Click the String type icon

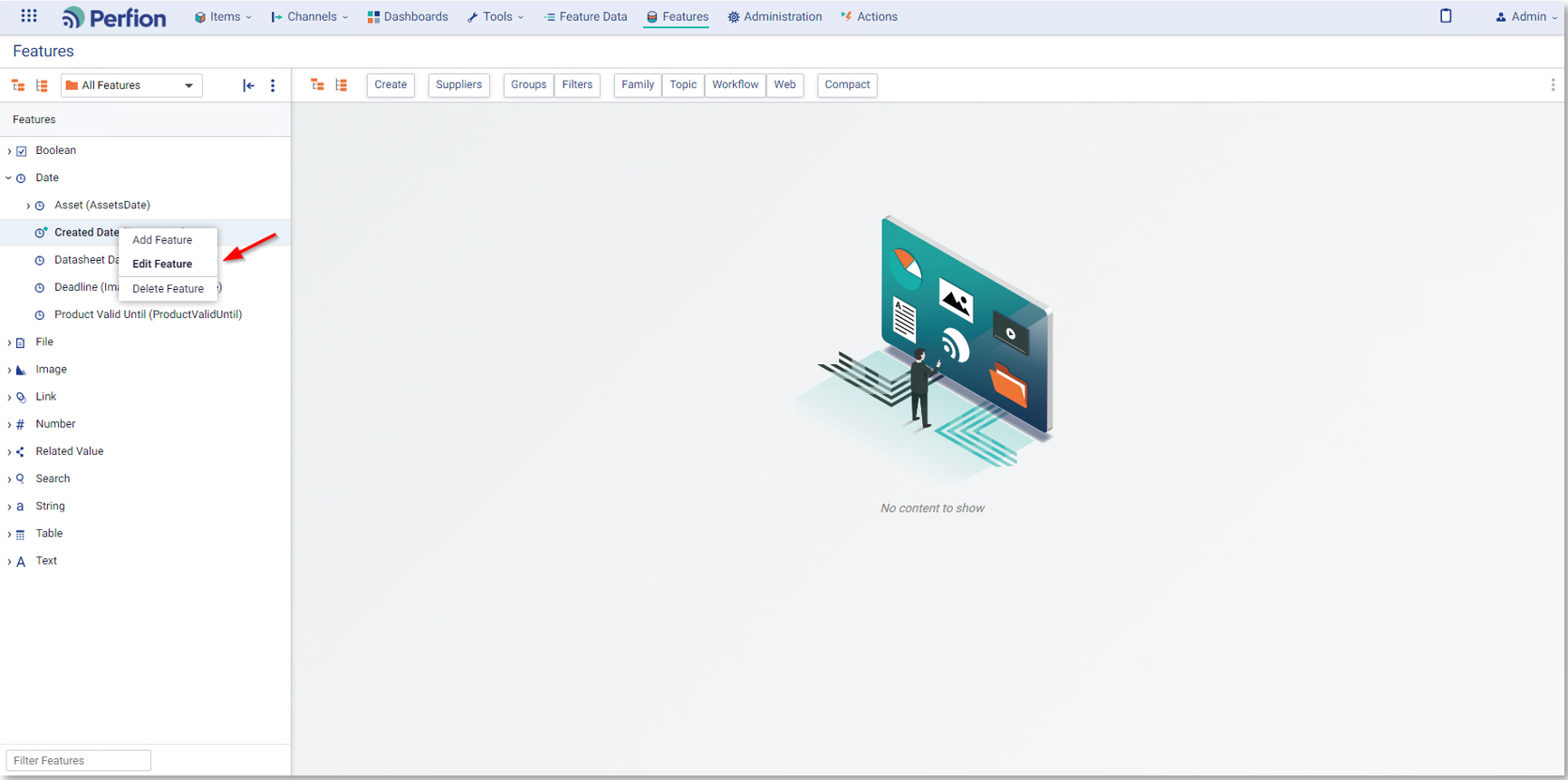pos(20,506)
